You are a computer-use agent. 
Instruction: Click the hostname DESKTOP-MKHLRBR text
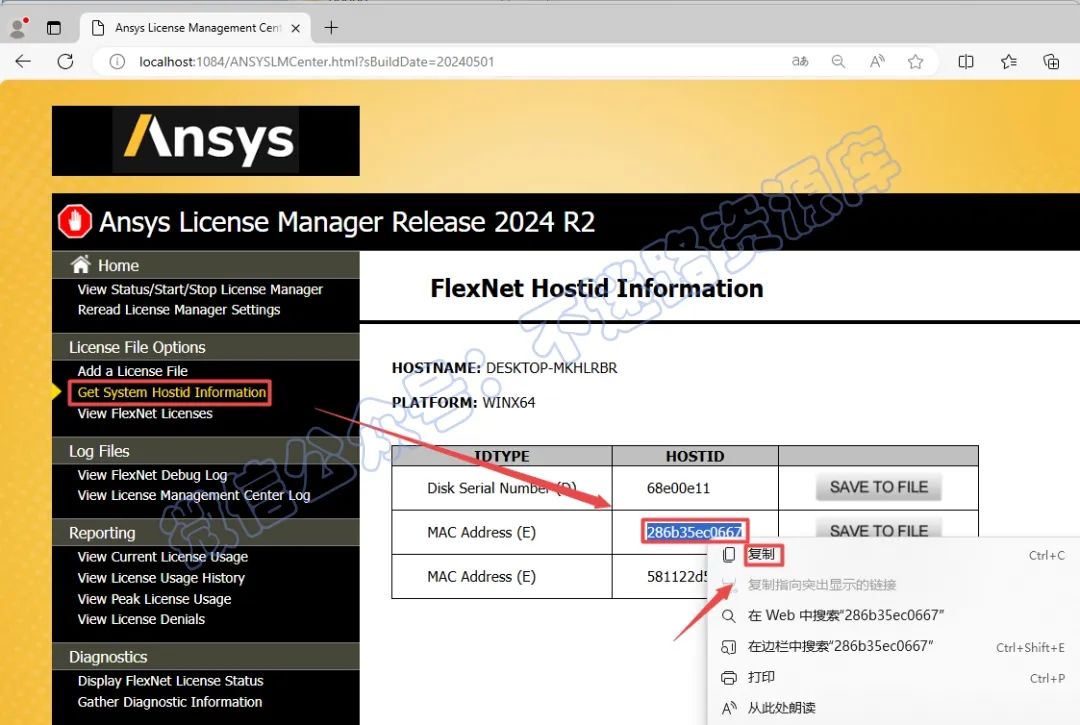tap(552, 368)
